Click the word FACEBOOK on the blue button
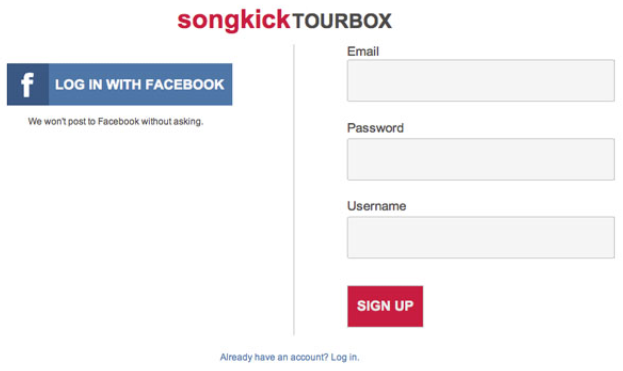623x371 pixels. point(185,85)
